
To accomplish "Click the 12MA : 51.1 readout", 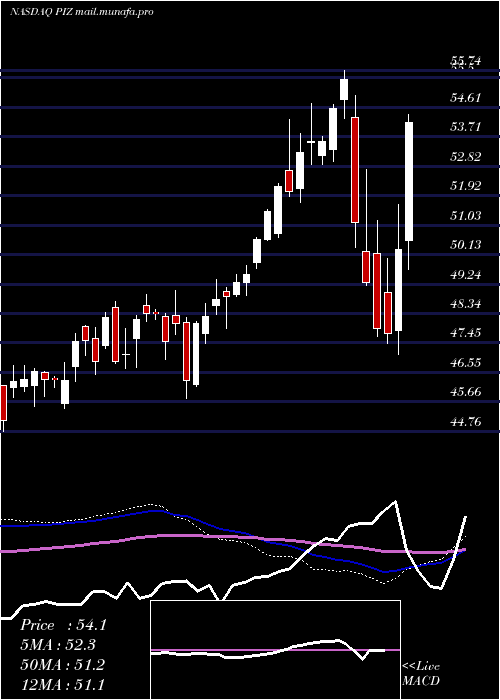I will tap(62, 684).
